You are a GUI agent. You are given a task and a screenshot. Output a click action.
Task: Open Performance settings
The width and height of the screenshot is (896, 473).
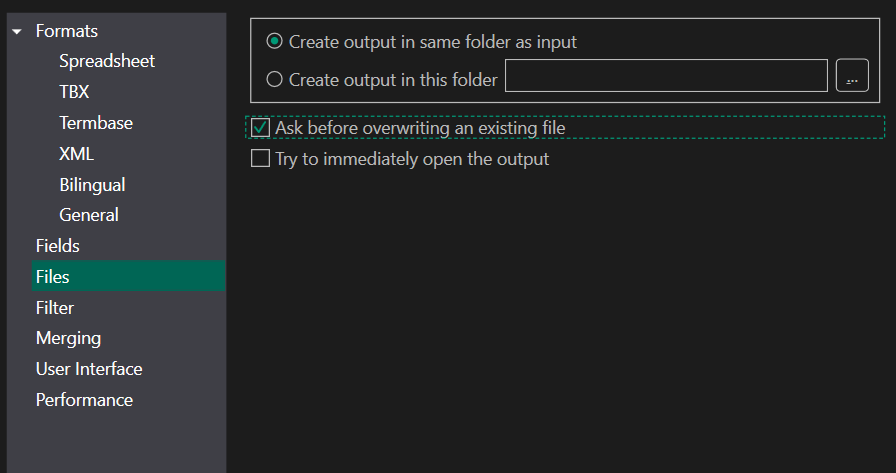(x=84, y=400)
